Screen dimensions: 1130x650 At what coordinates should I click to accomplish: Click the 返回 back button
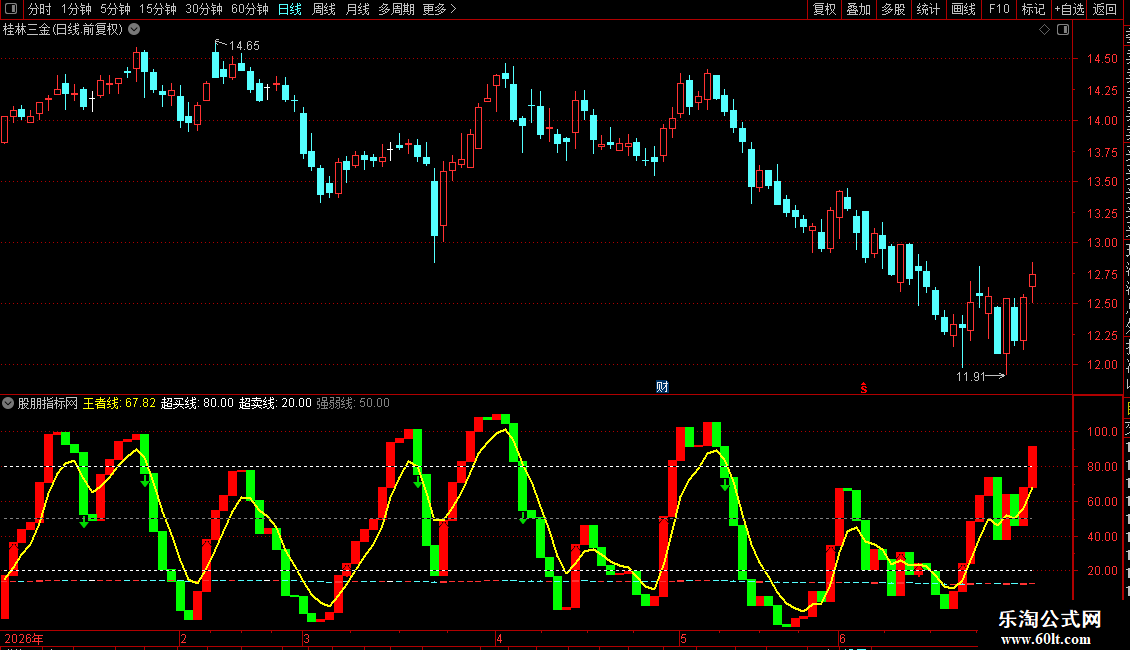(x=1105, y=9)
